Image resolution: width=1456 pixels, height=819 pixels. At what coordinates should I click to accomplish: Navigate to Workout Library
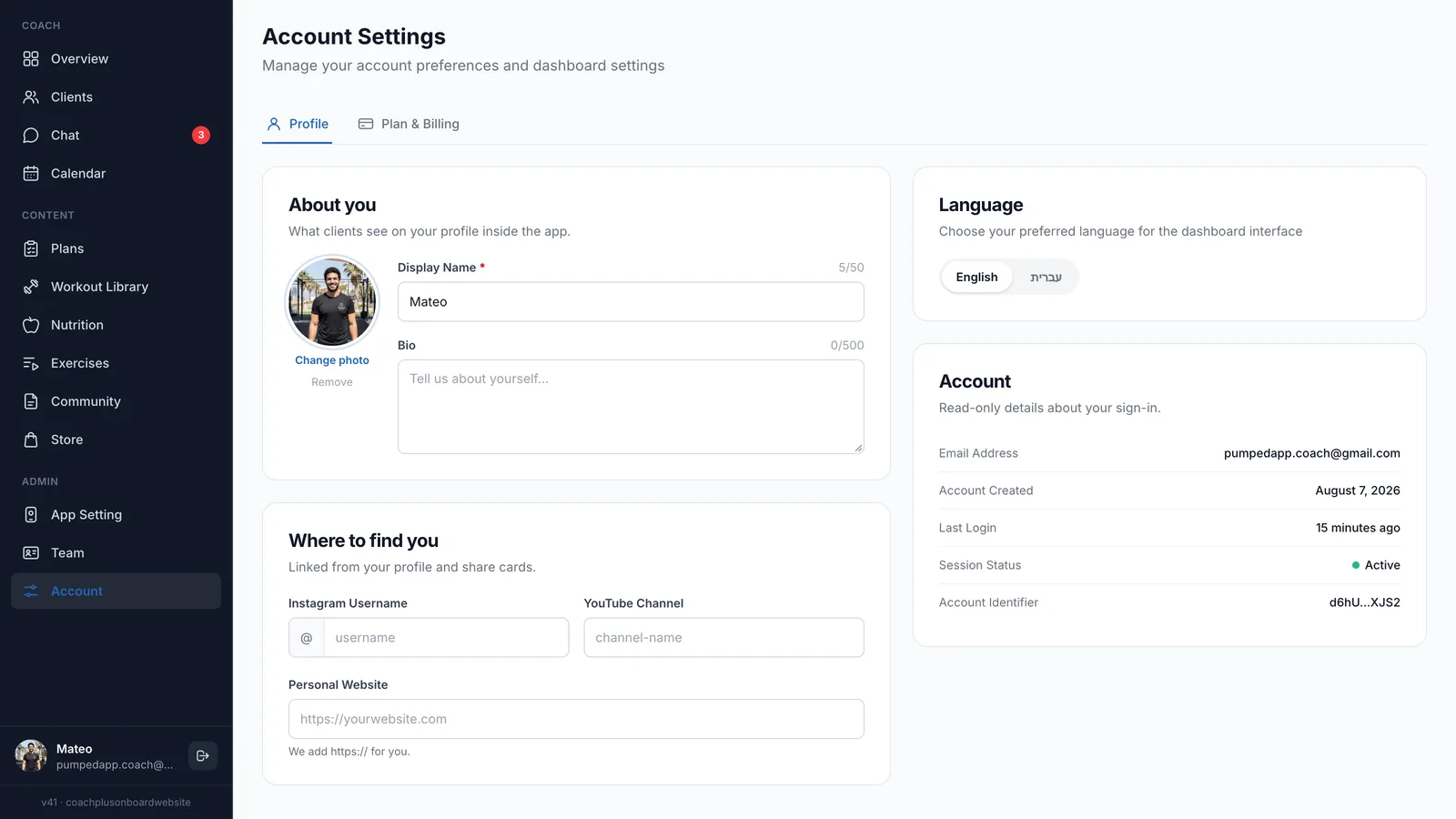[x=116, y=287]
